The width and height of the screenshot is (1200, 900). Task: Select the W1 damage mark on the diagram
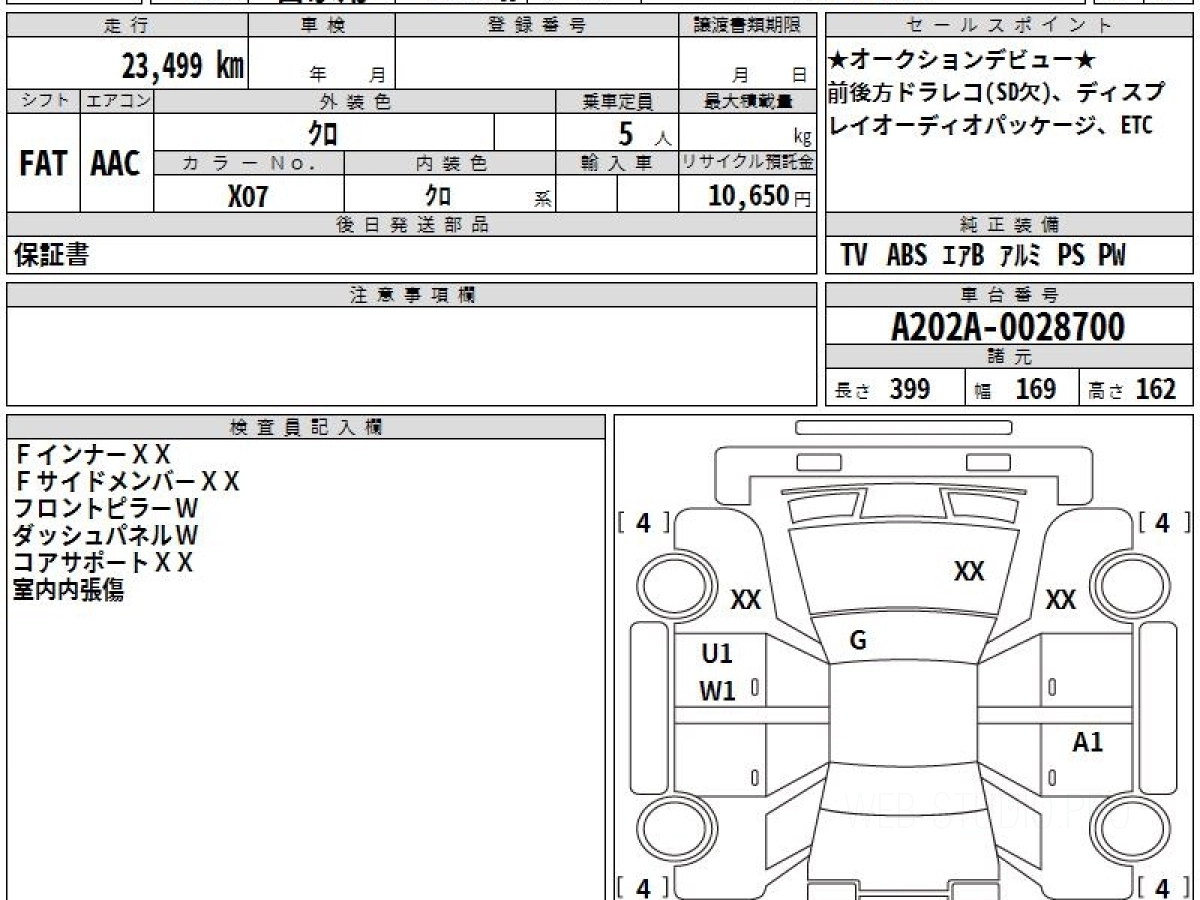click(x=717, y=690)
